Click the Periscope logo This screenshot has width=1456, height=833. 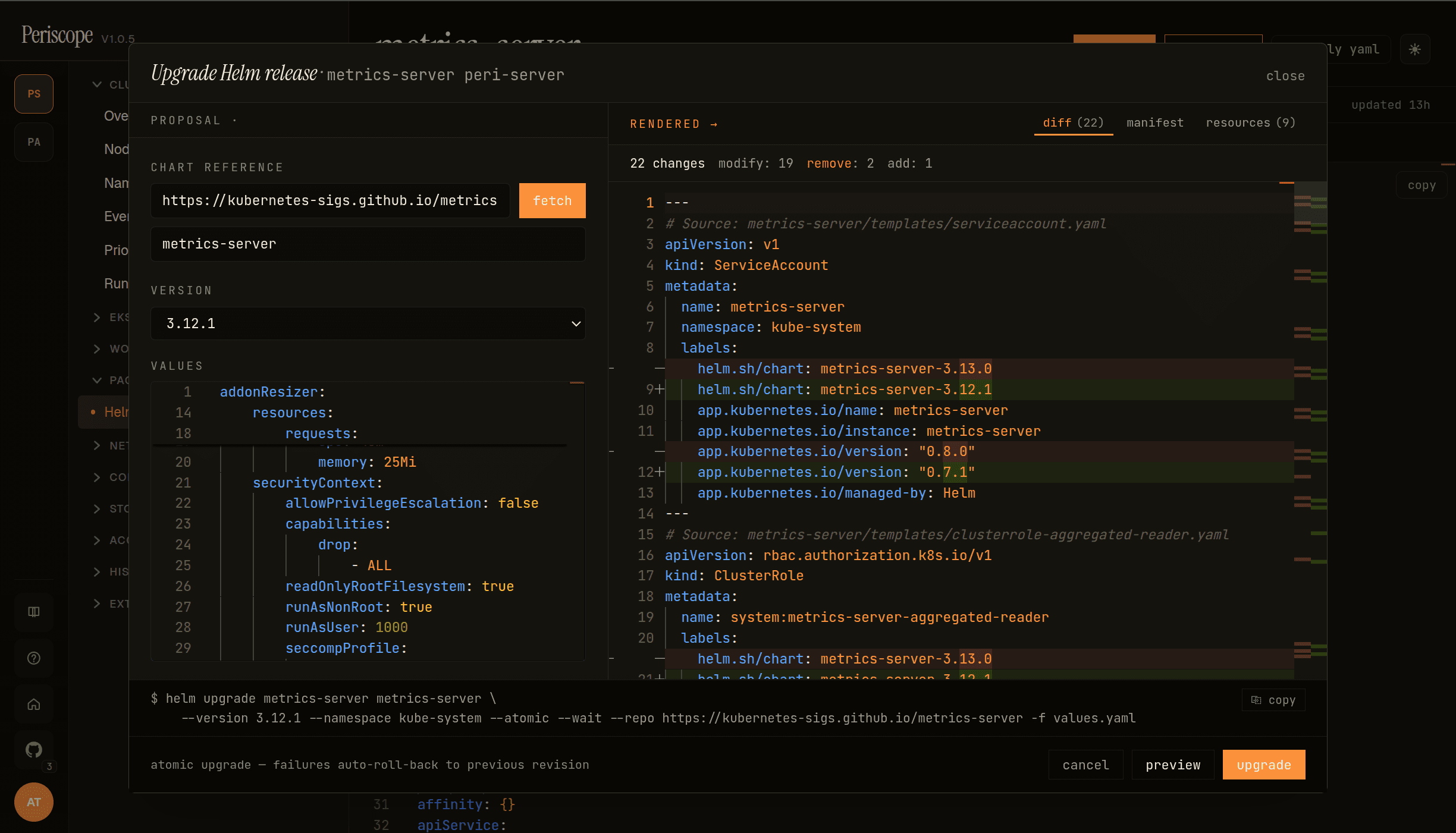coord(57,34)
